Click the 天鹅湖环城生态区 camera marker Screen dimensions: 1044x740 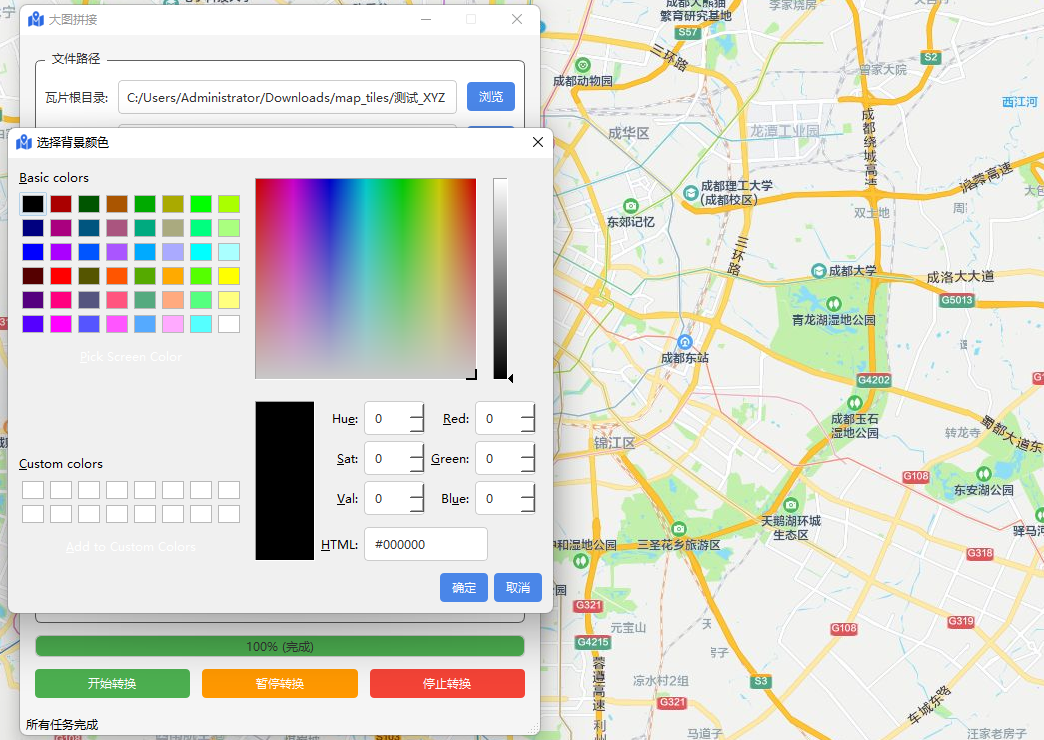click(790, 504)
